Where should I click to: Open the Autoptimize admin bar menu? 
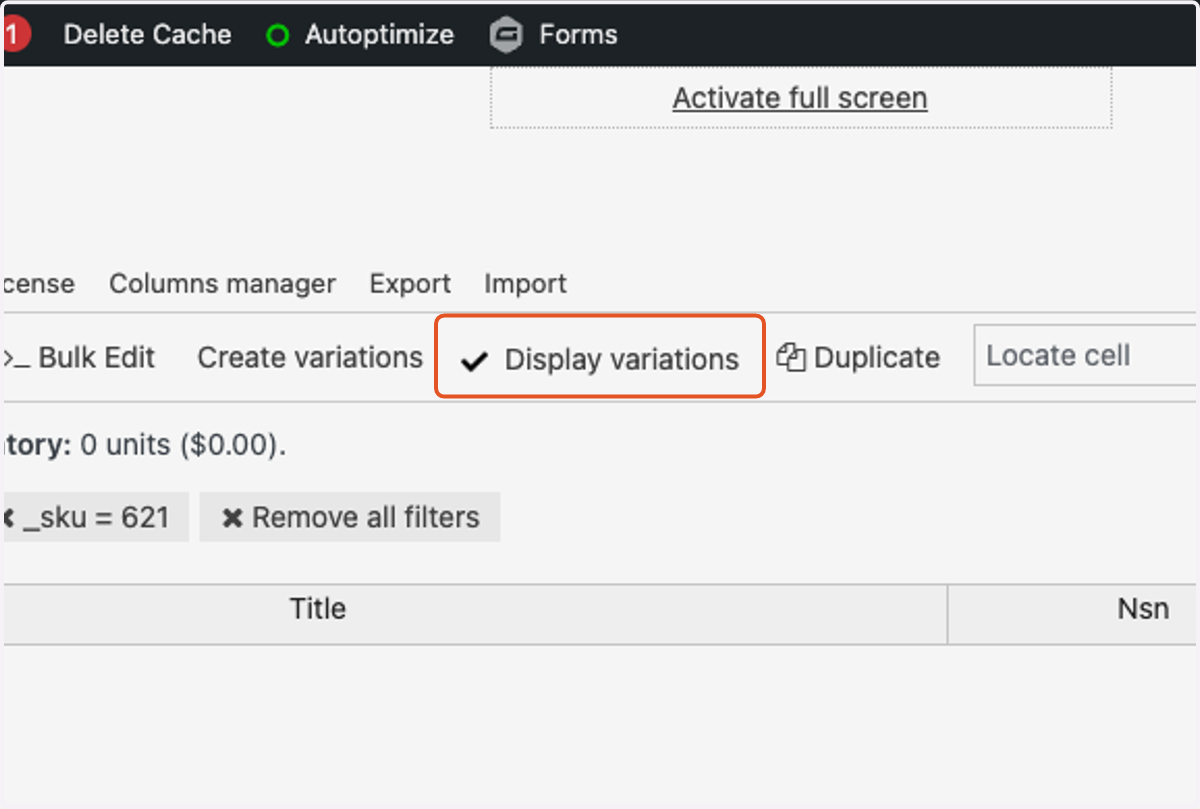(x=361, y=35)
